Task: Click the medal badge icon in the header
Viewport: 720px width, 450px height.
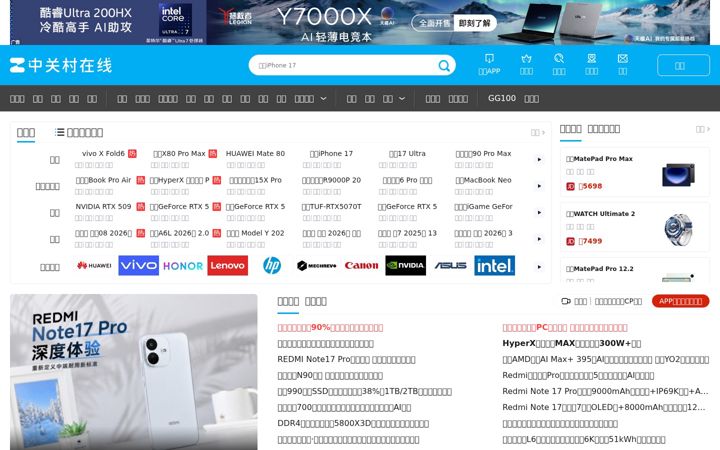Action: pyautogui.click(x=591, y=58)
